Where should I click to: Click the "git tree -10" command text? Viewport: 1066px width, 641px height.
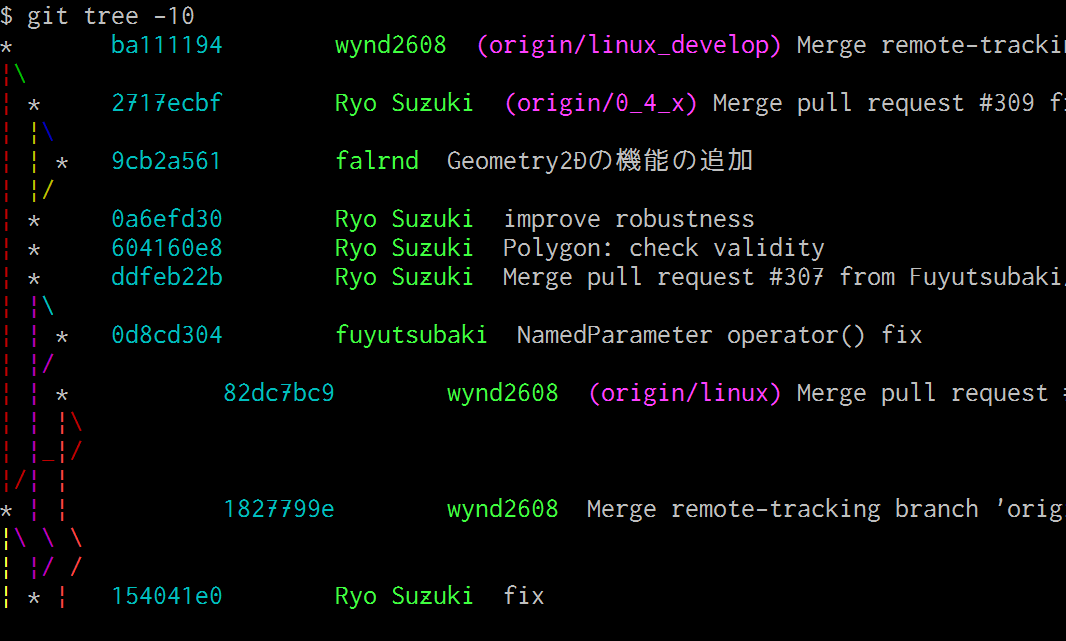pos(110,16)
